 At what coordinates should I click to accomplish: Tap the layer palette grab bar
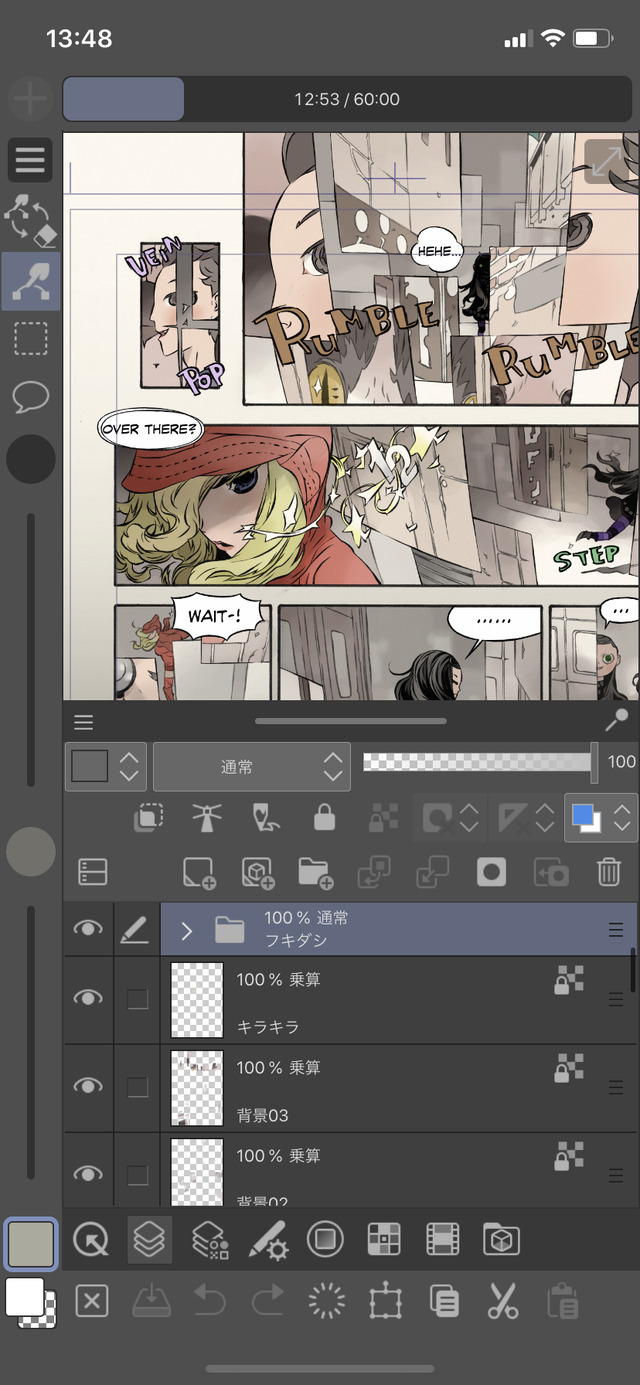pyautogui.click(x=350, y=721)
